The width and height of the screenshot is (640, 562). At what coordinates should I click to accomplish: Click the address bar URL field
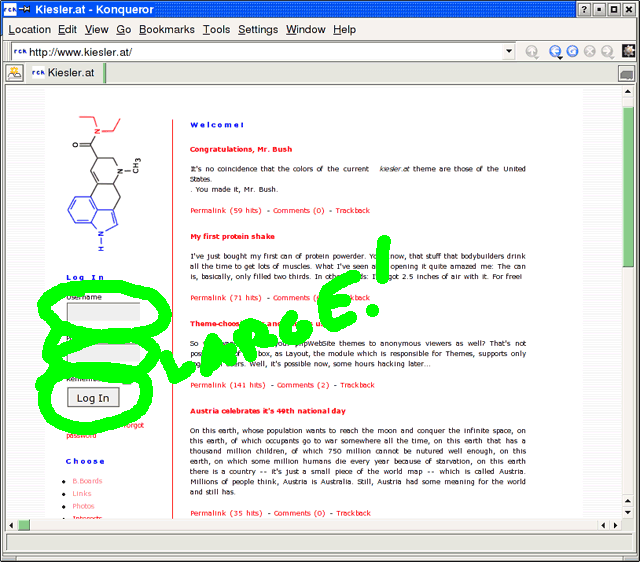260,52
